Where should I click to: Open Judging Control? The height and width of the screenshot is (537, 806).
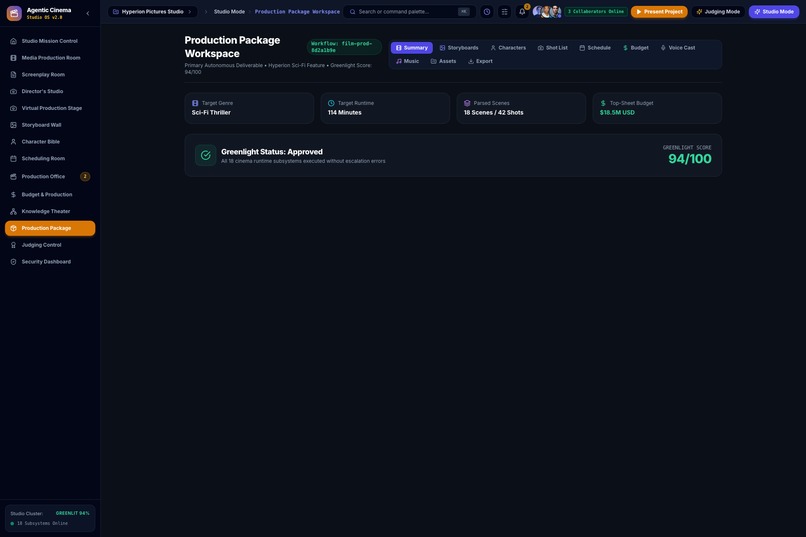coord(50,245)
